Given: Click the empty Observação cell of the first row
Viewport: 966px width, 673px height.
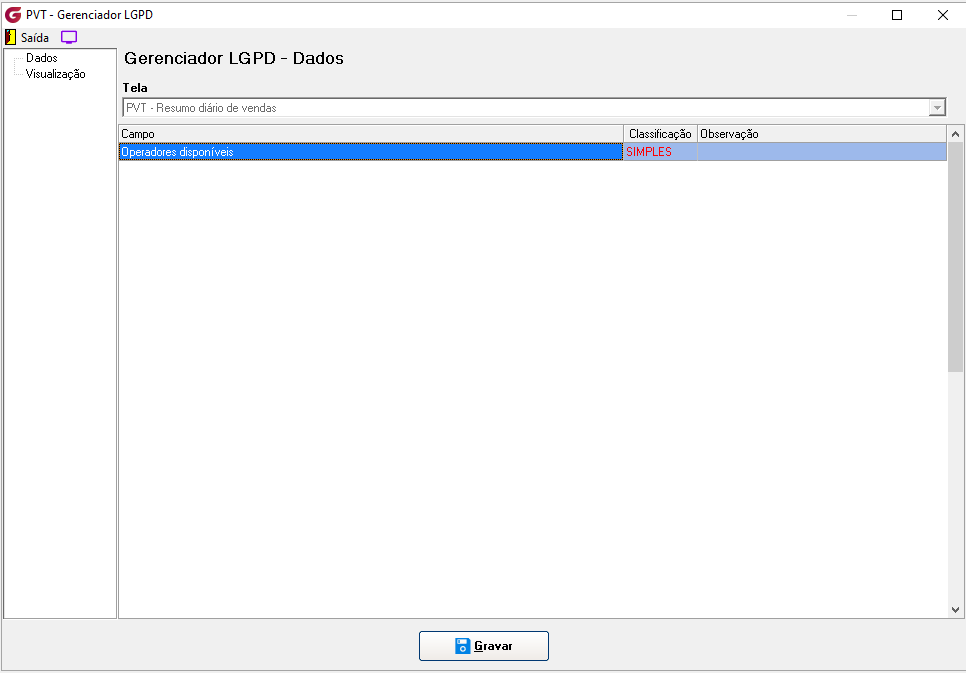Looking at the screenshot, I should coord(822,152).
